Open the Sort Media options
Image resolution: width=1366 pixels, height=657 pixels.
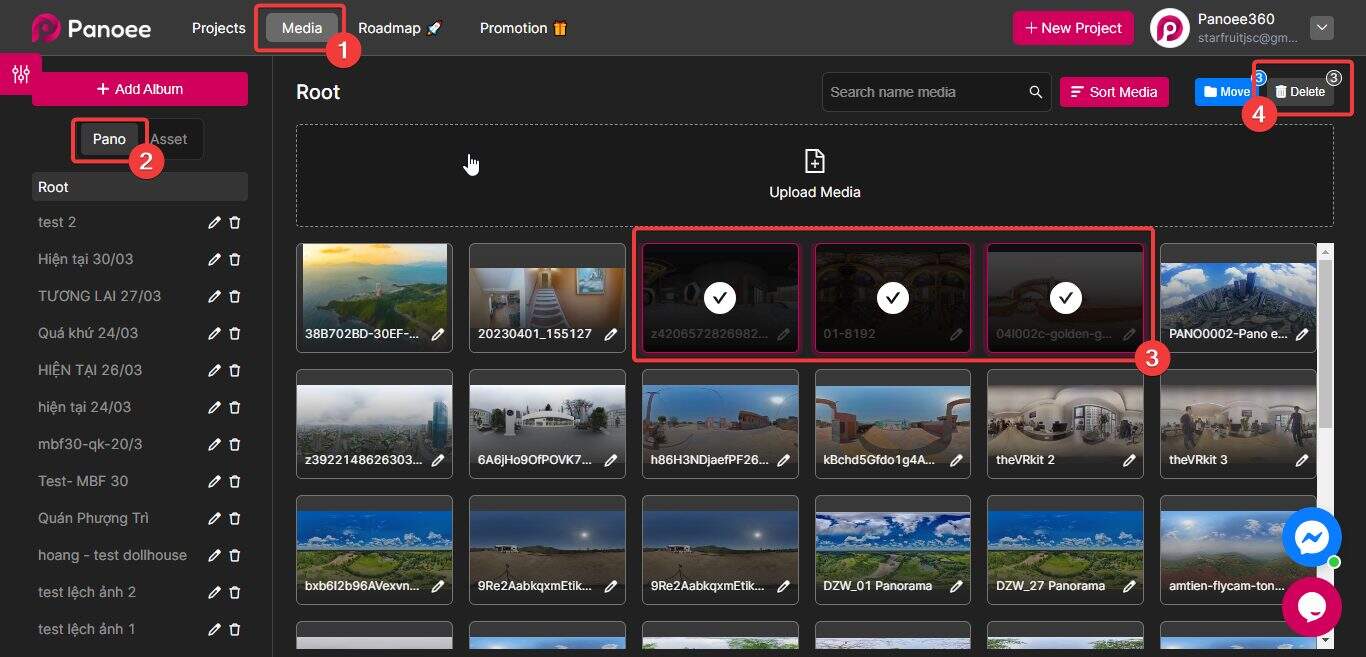(1113, 92)
